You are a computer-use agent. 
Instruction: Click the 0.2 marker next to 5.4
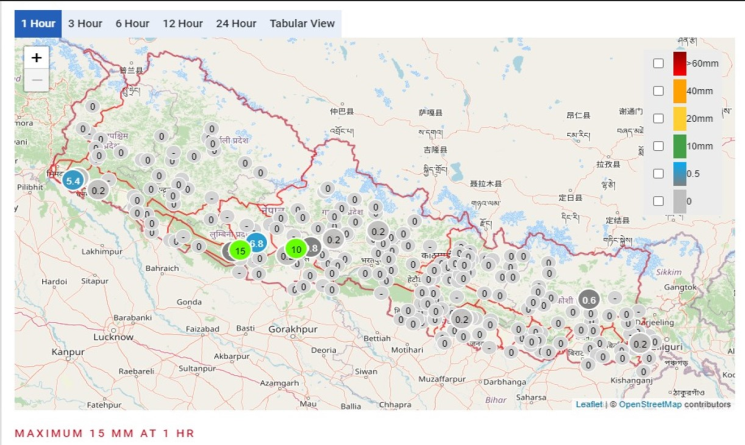pos(98,191)
